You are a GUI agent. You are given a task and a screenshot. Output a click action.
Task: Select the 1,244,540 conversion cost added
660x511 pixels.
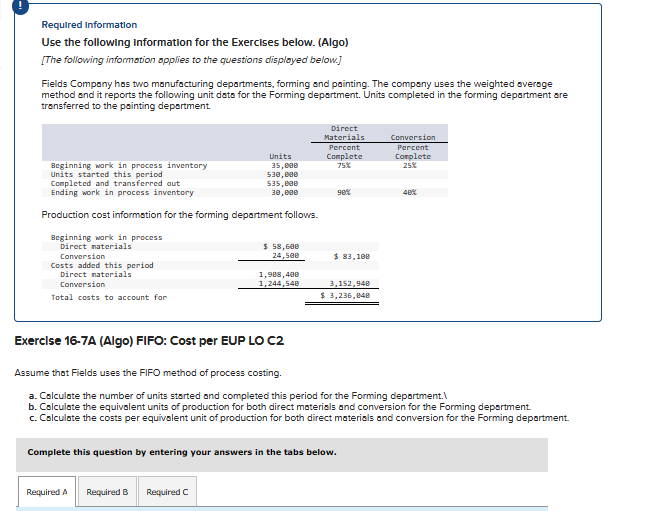point(279,284)
